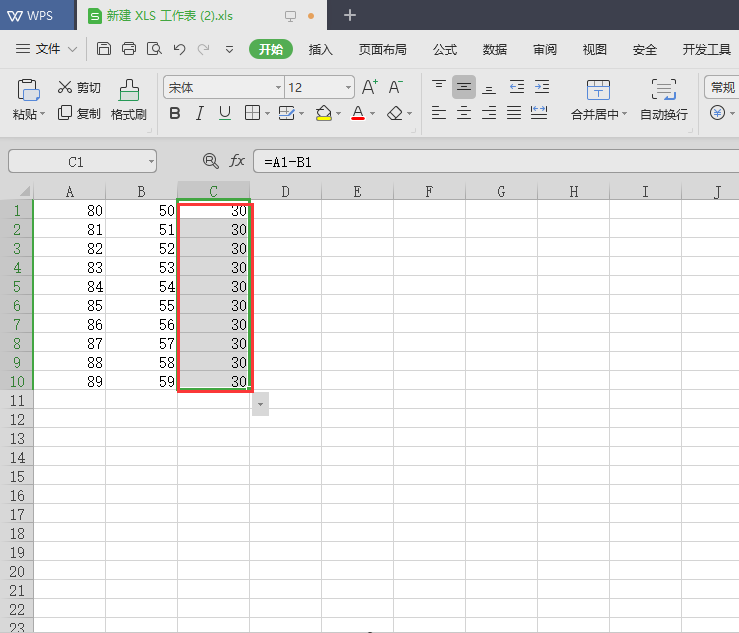Viewport: 739px width, 633px height.
Task: Open the 文件 menu
Action: click(46, 49)
